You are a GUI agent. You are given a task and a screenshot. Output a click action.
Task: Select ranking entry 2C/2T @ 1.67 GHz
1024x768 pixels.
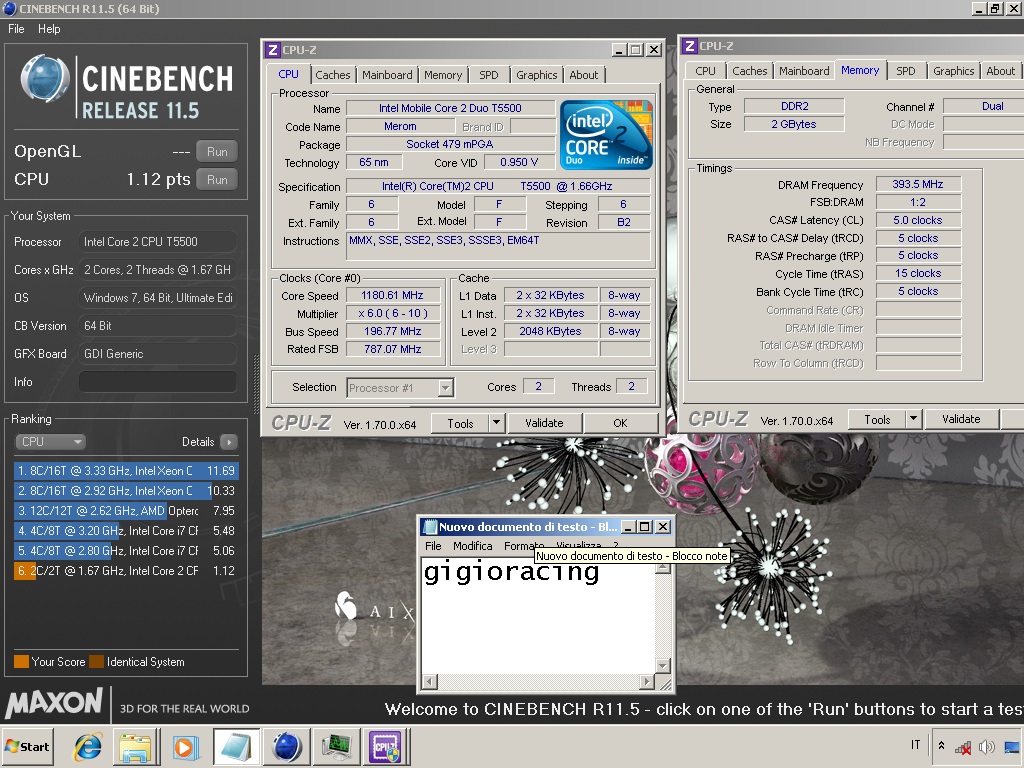click(x=126, y=571)
